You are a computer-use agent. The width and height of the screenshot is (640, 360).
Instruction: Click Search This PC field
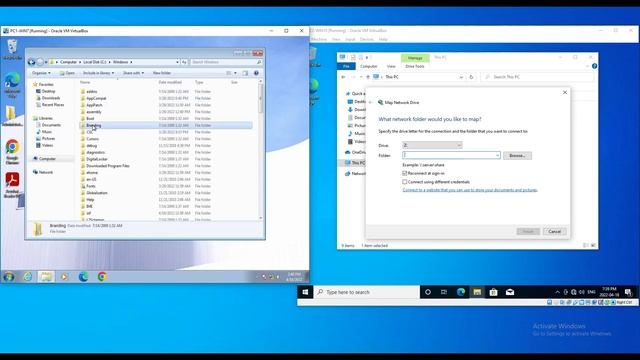pos(538,77)
